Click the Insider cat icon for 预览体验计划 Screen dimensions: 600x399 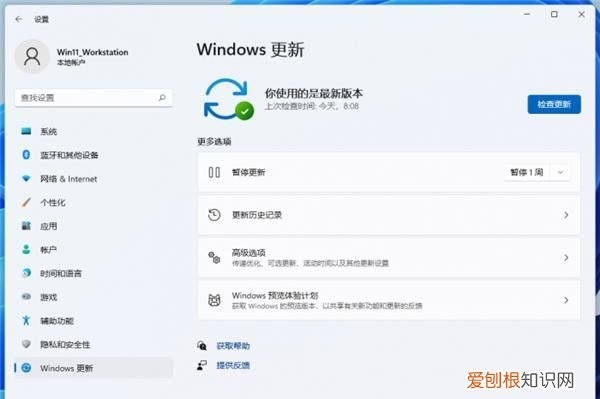(x=214, y=300)
